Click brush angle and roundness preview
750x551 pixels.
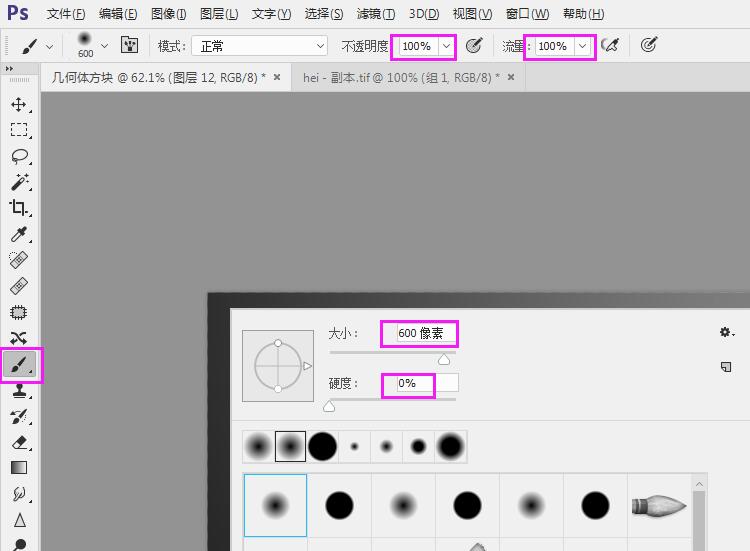click(278, 366)
